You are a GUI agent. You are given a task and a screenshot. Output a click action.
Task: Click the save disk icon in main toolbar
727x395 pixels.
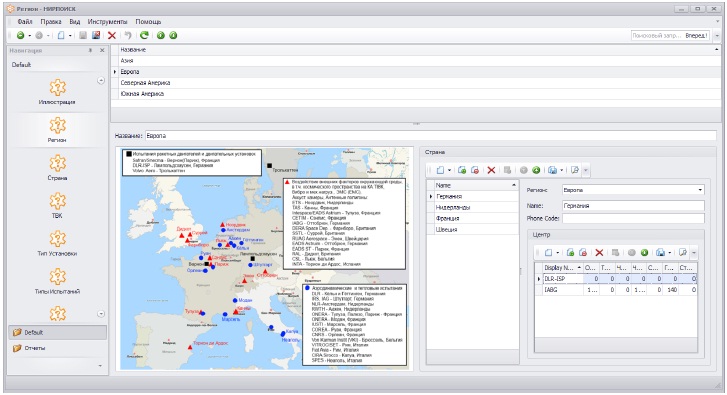[83, 35]
